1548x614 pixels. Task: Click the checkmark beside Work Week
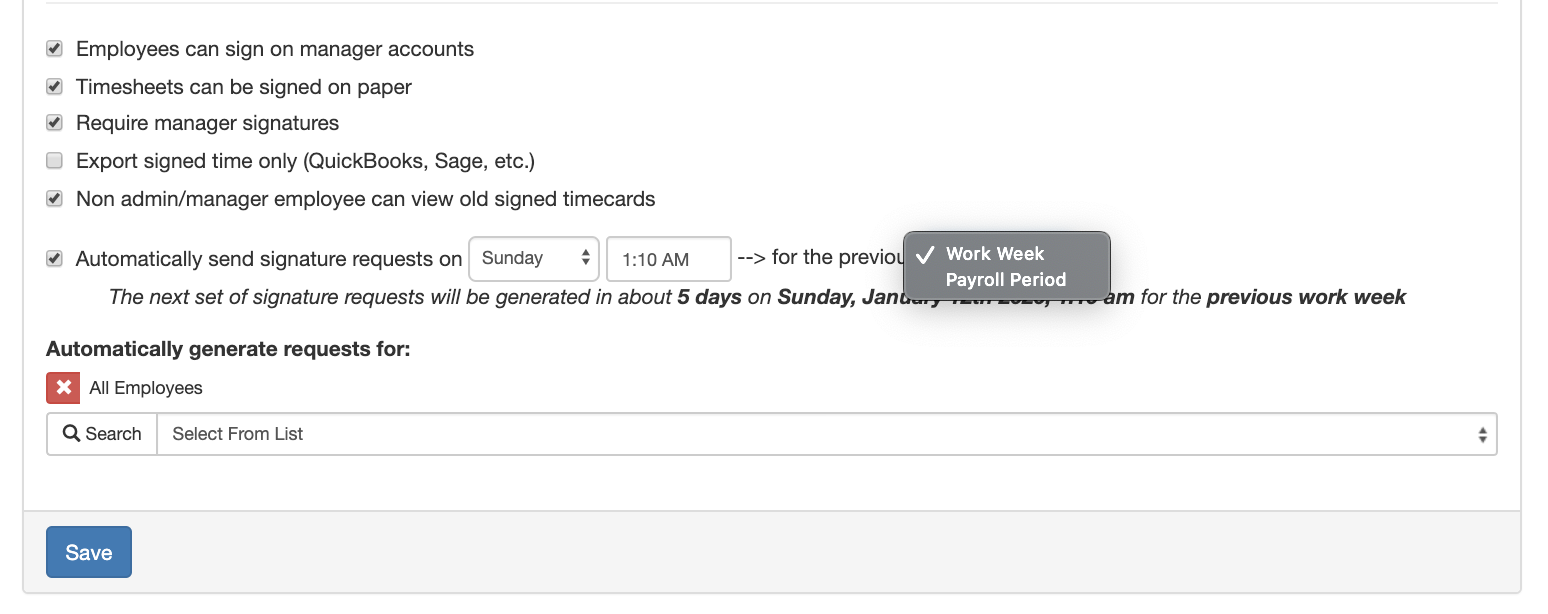coord(925,254)
